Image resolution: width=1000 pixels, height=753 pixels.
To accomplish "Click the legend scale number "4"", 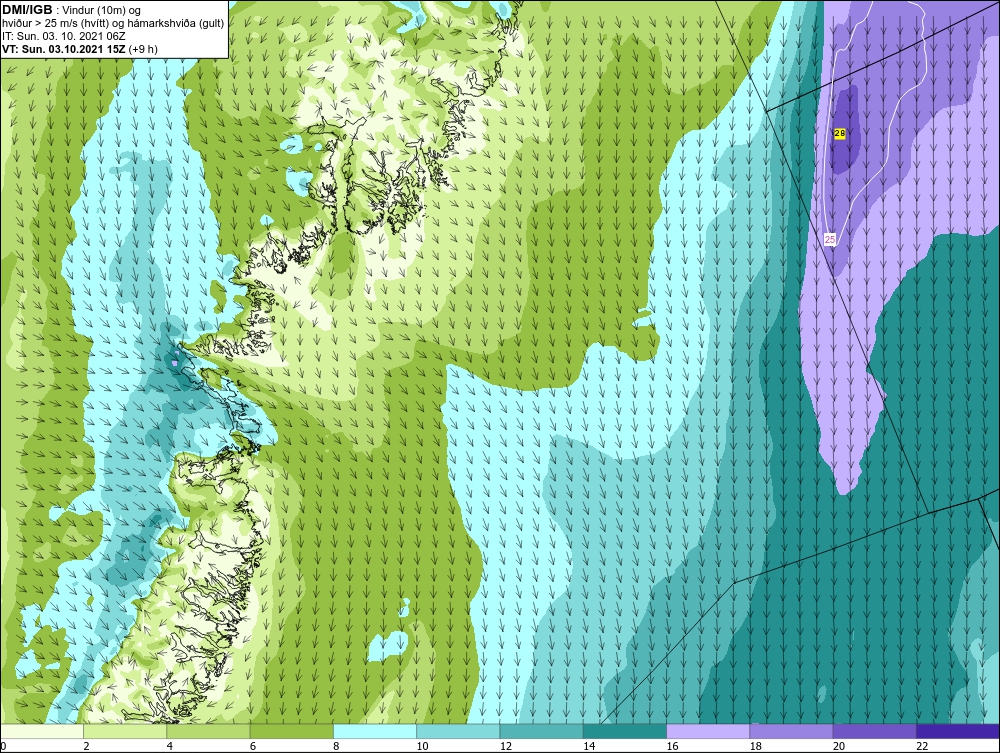I will (x=170, y=747).
